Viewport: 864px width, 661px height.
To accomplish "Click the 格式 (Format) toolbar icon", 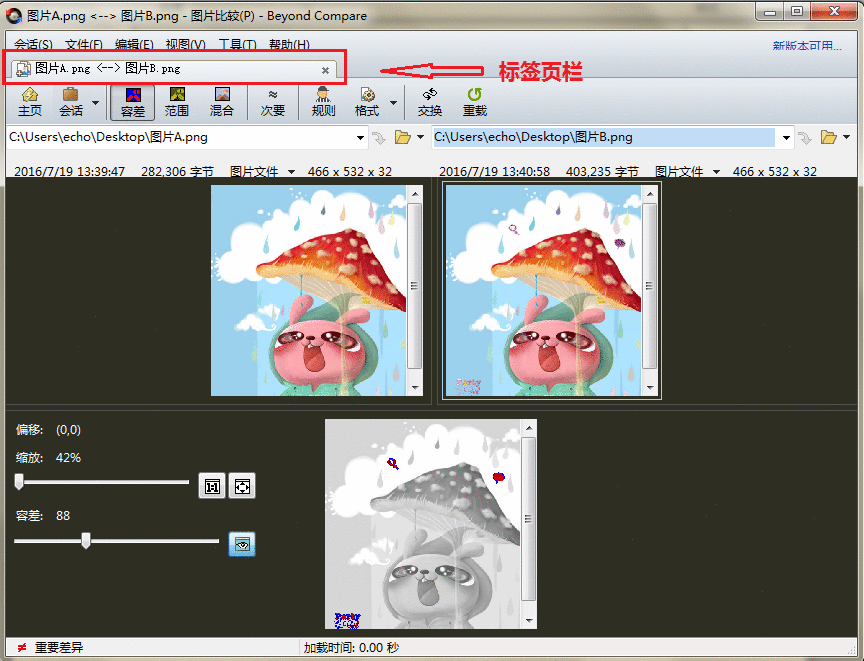I will click(x=367, y=102).
